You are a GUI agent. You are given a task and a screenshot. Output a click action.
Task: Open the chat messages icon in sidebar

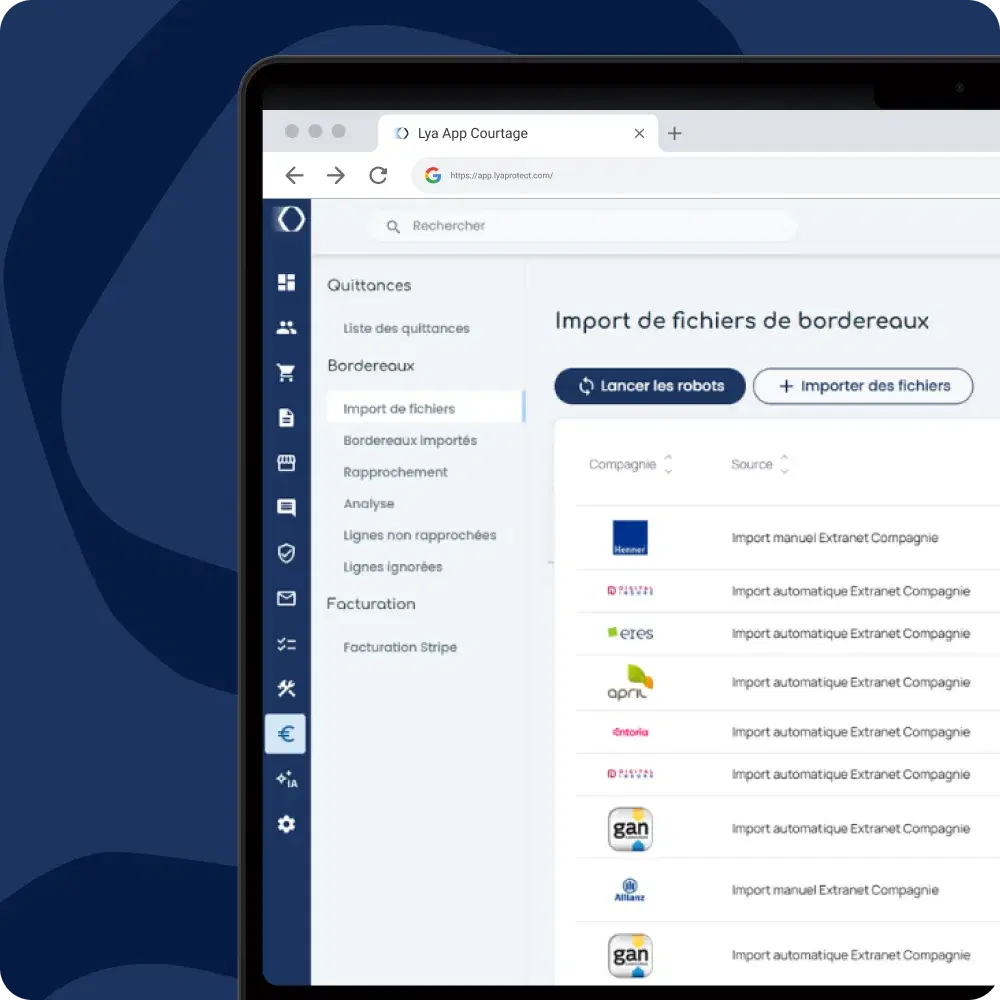tap(286, 508)
